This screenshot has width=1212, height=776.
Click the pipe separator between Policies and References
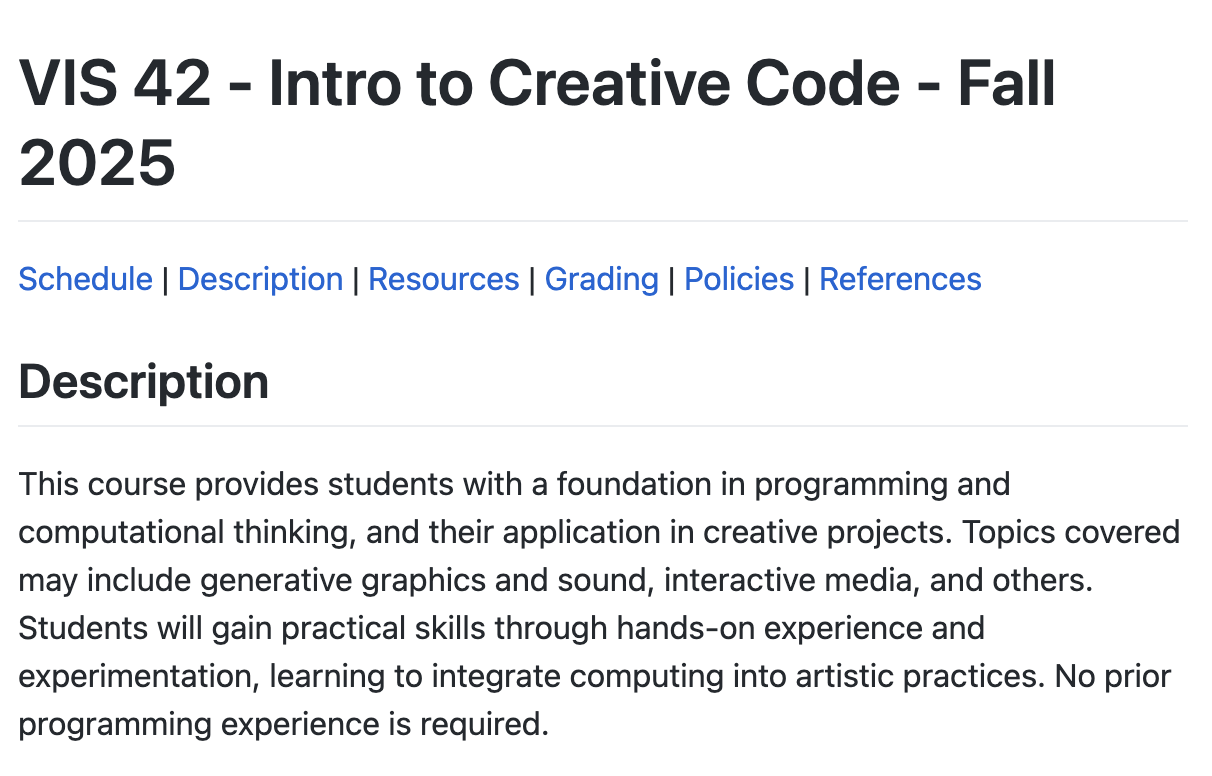pyautogui.click(x=807, y=279)
